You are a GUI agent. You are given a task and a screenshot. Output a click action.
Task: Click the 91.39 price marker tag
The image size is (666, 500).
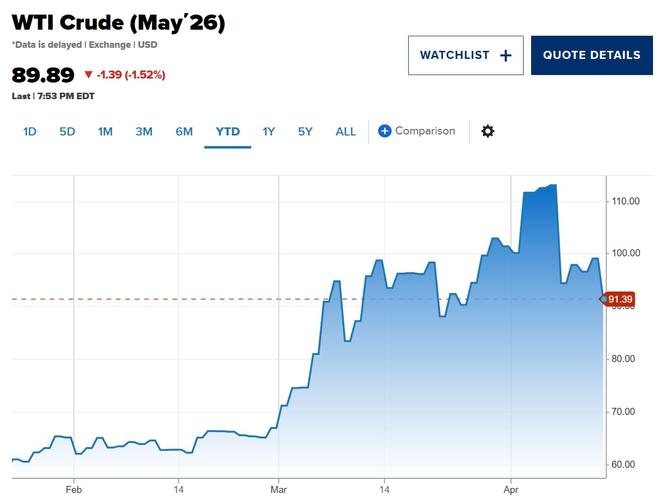point(618,299)
